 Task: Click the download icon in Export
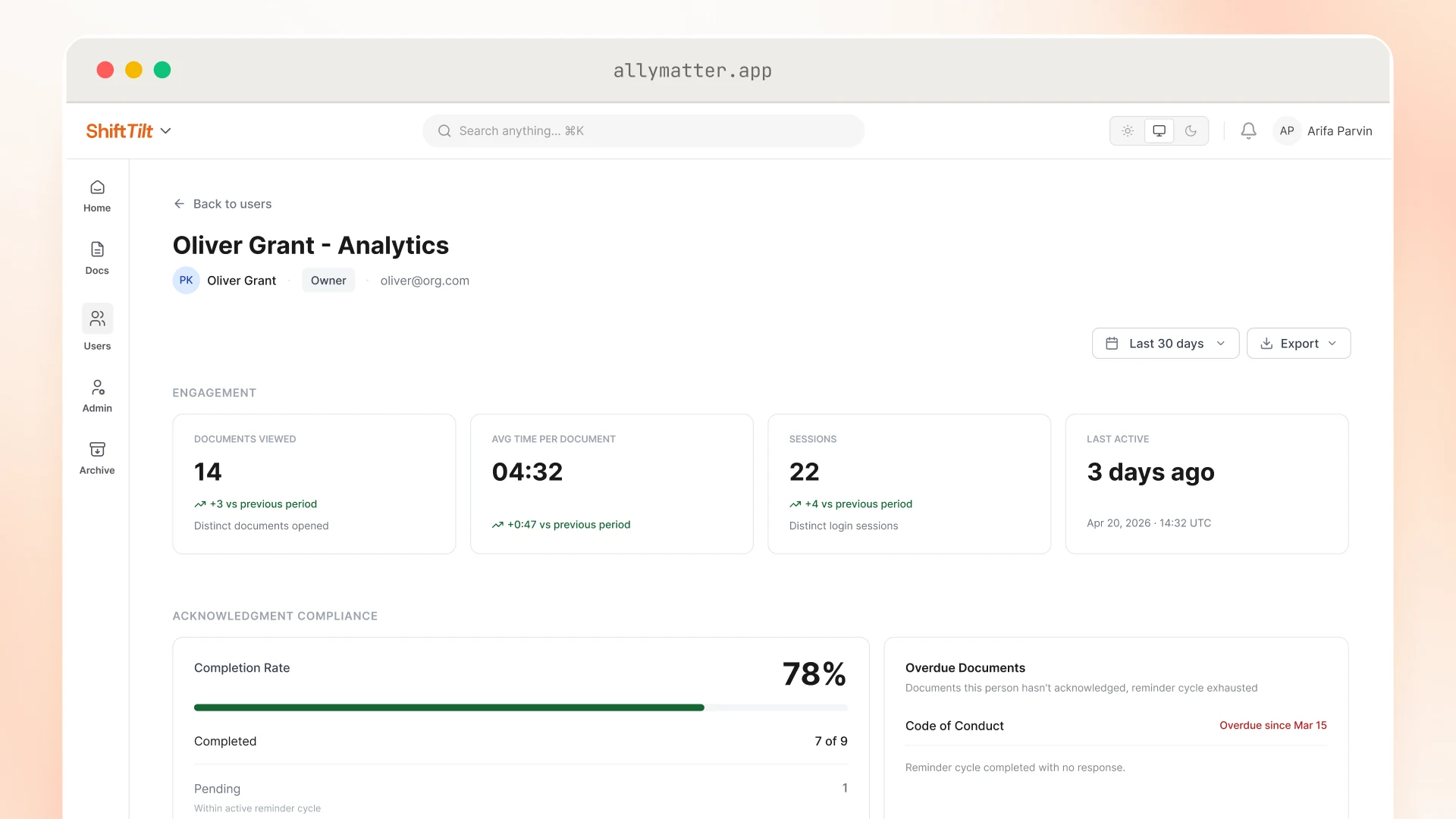pyautogui.click(x=1266, y=344)
